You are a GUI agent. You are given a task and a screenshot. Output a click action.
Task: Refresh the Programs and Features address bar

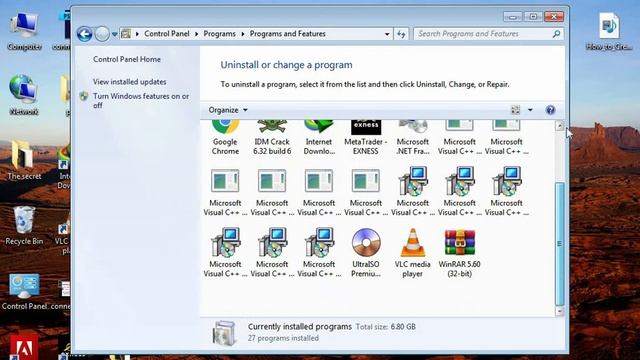click(401, 34)
